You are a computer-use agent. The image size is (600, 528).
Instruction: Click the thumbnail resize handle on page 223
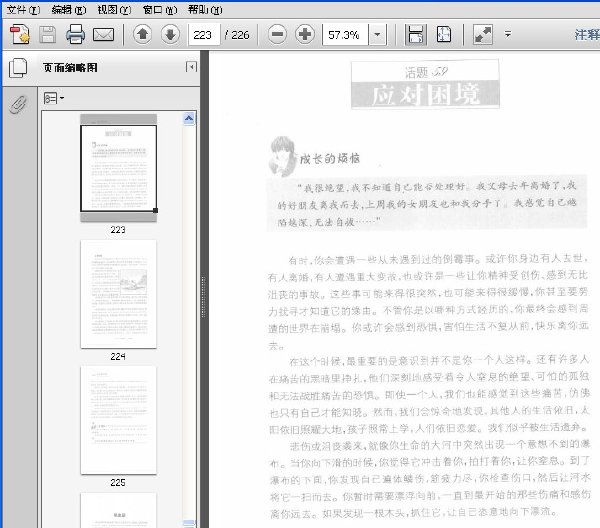(x=155, y=210)
